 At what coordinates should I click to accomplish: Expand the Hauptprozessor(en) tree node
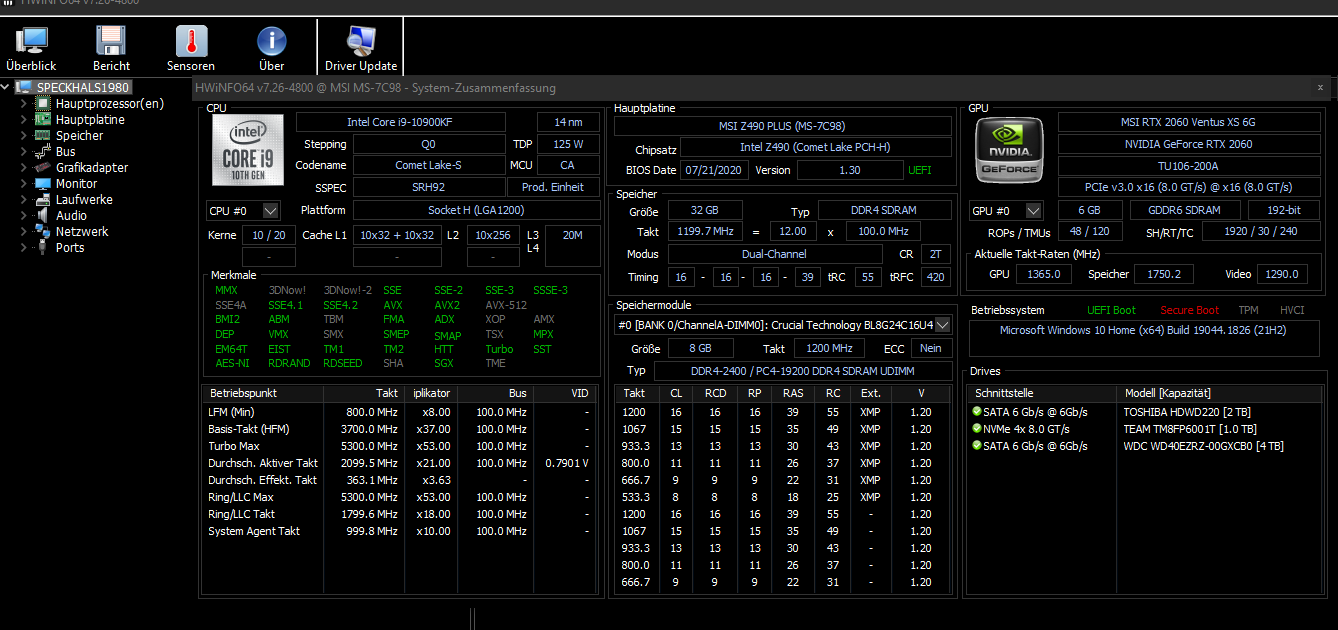point(24,103)
